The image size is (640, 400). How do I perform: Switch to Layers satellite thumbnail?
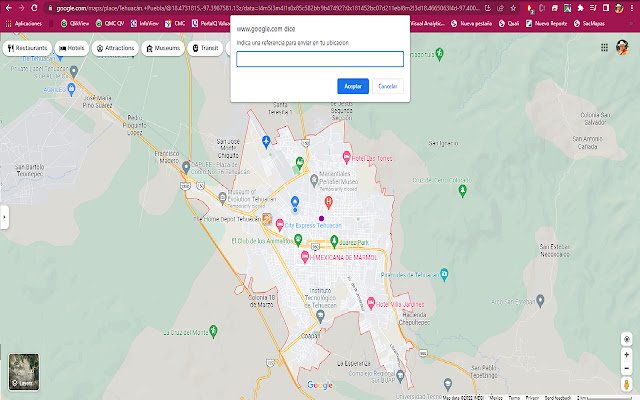click(24, 372)
